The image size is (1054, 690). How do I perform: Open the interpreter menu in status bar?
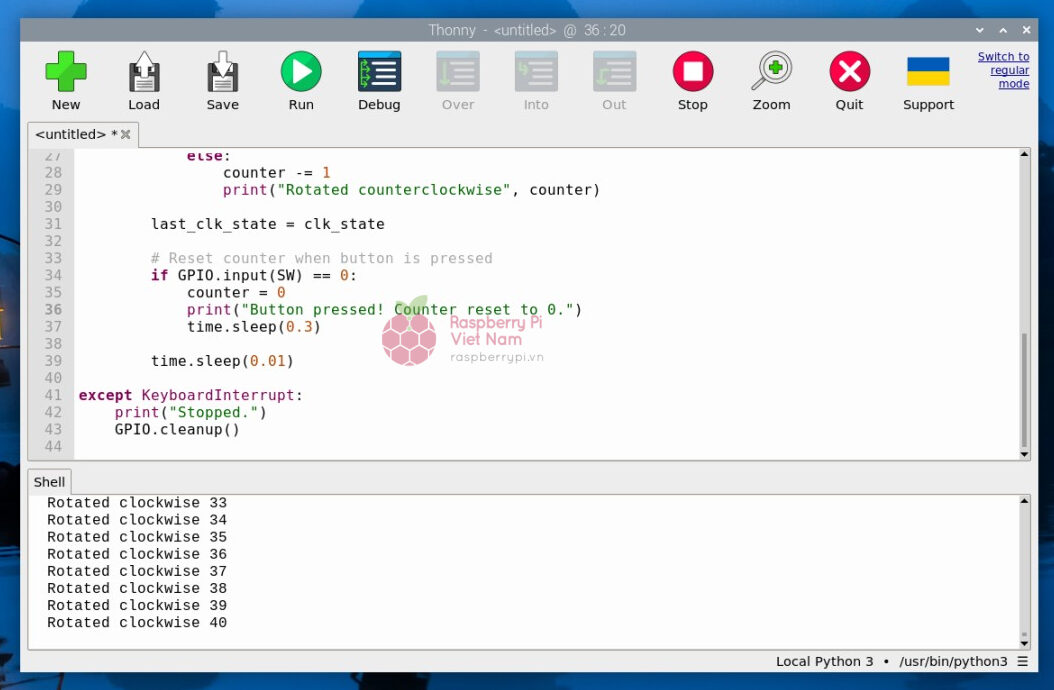[x=1022, y=662]
